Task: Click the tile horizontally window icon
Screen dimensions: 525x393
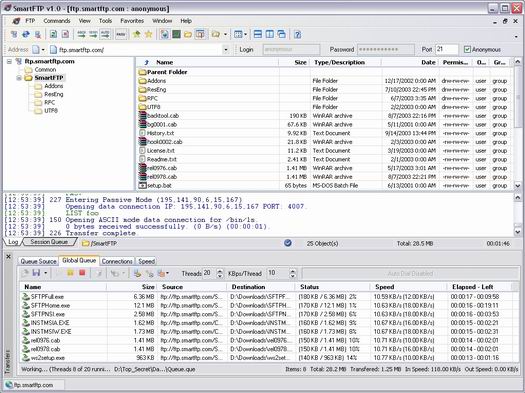Action: coord(257,34)
